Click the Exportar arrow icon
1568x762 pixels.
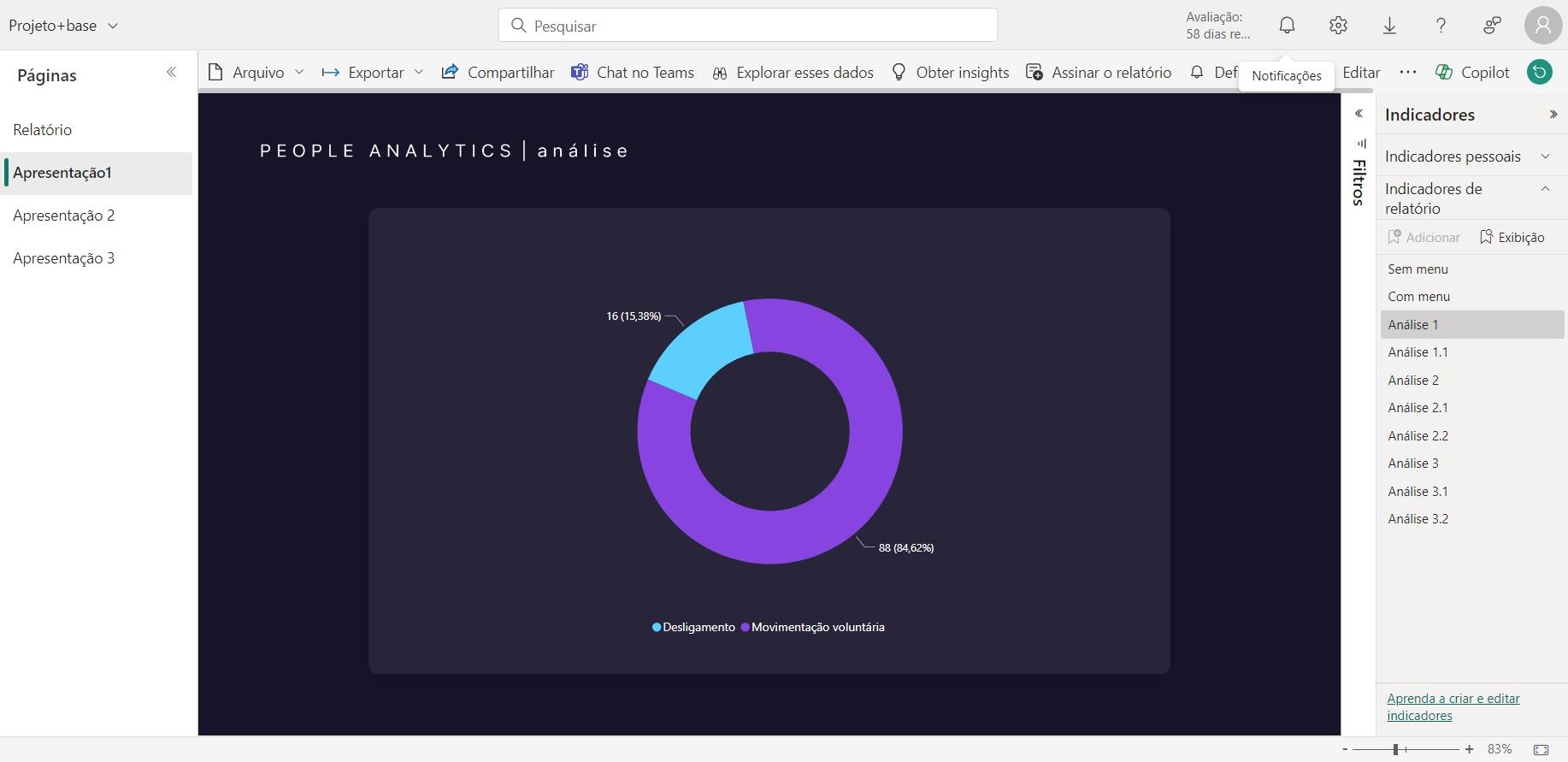[x=330, y=73]
